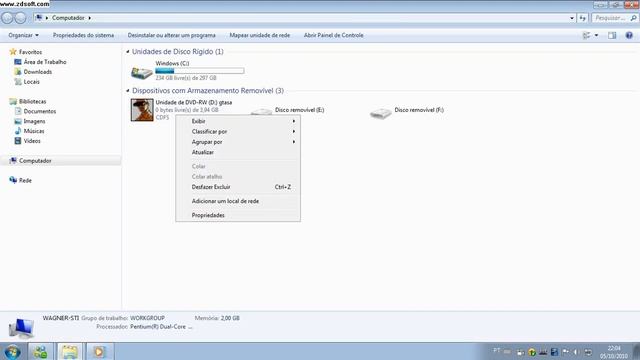Select Disco removível (E:) drive icon
The width and height of the screenshot is (640, 360).
tap(261, 112)
